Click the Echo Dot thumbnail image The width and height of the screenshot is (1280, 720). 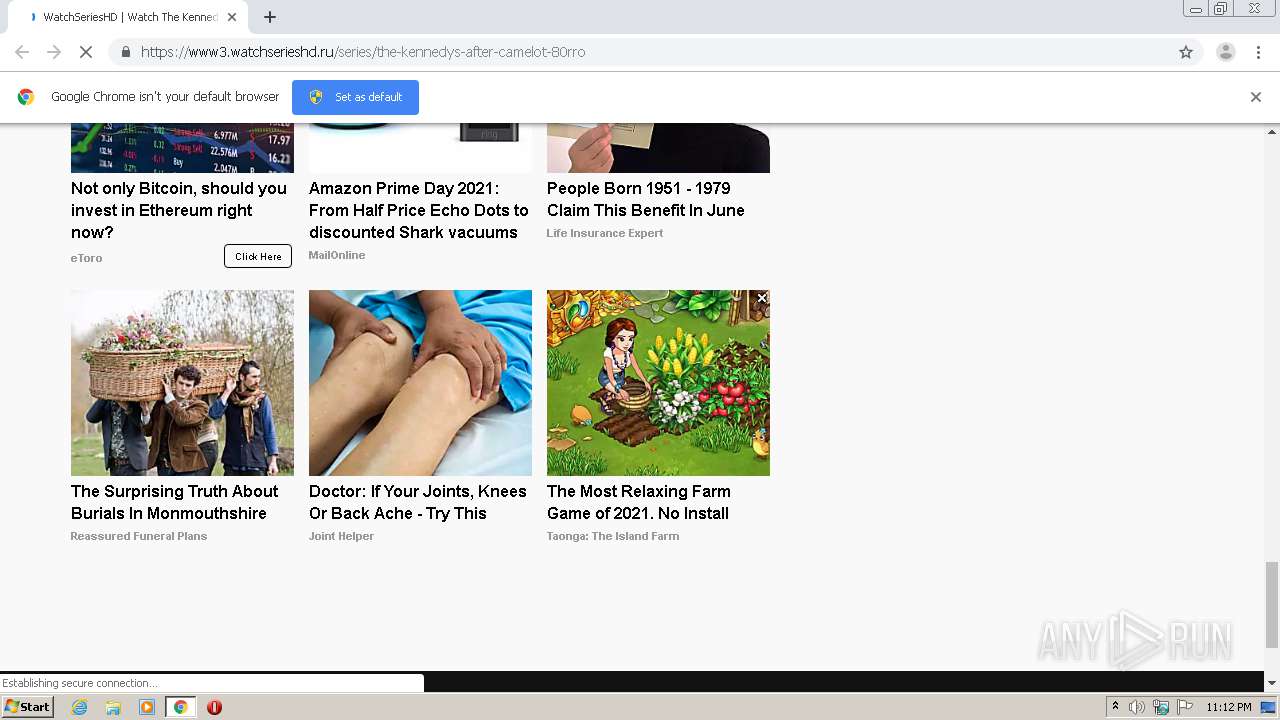pyautogui.click(x=420, y=148)
